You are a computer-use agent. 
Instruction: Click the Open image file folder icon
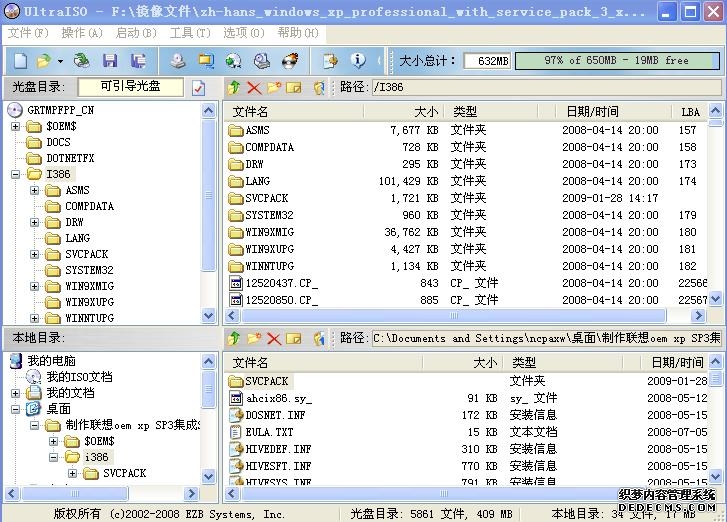(x=45, y=61)
